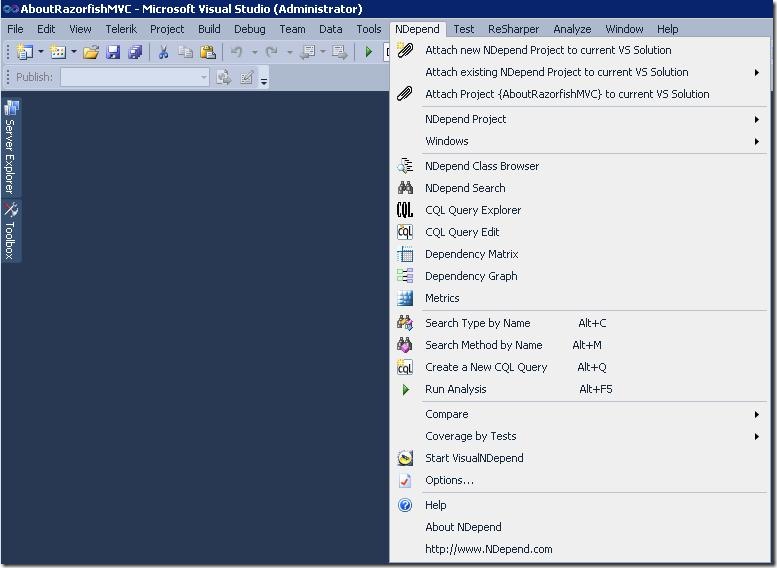This screenshot has width=777, height=568.
Task: Click the Publish Web toolbar icon
Action: 223,77
